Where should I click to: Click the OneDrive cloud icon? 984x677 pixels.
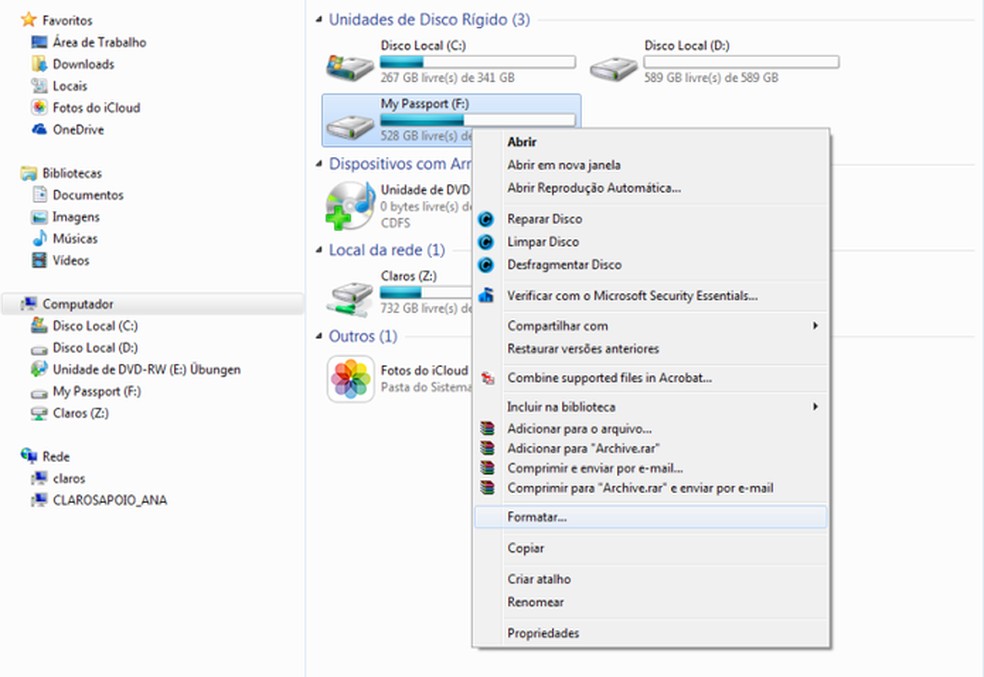(x=39, y=129)
